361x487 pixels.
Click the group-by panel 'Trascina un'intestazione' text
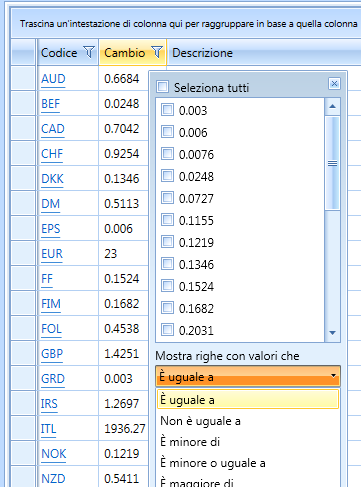pyautogui.click(x=188, y=24)
